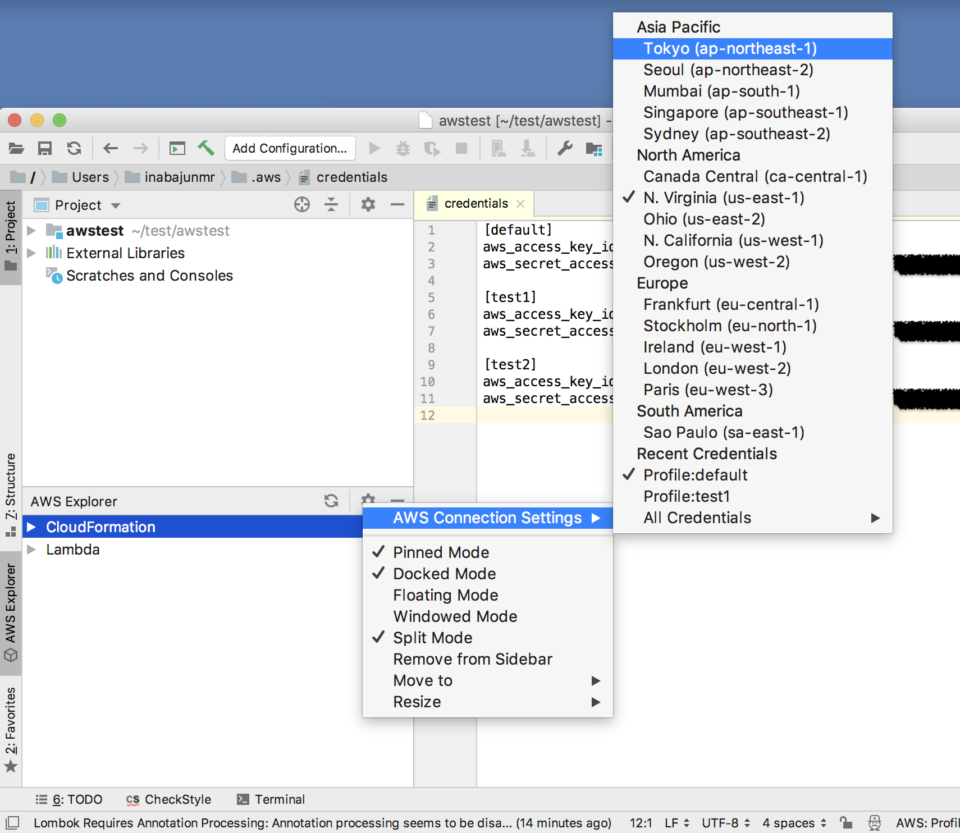This screenshot has width=960, height=833.
Task: Click the Build project hammer icon
Action: pos(206,148)
